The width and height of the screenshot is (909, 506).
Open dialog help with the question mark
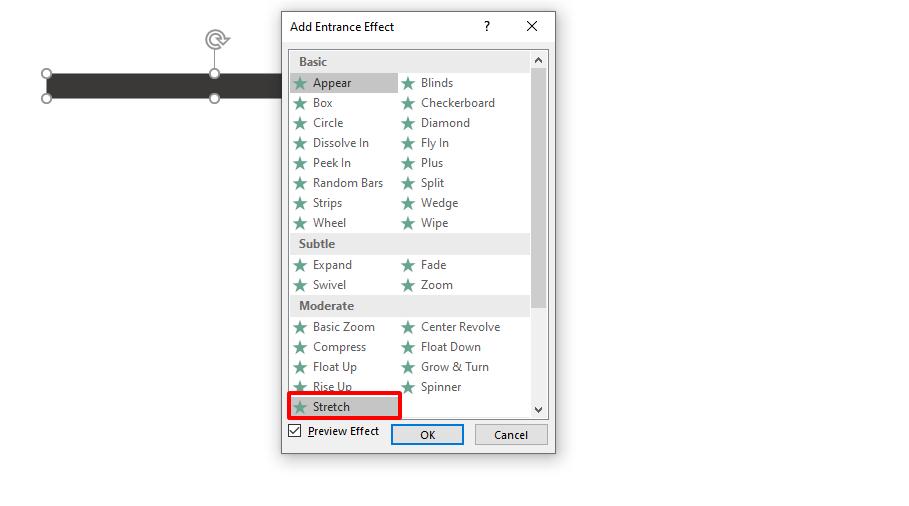[x=487, y=27]
